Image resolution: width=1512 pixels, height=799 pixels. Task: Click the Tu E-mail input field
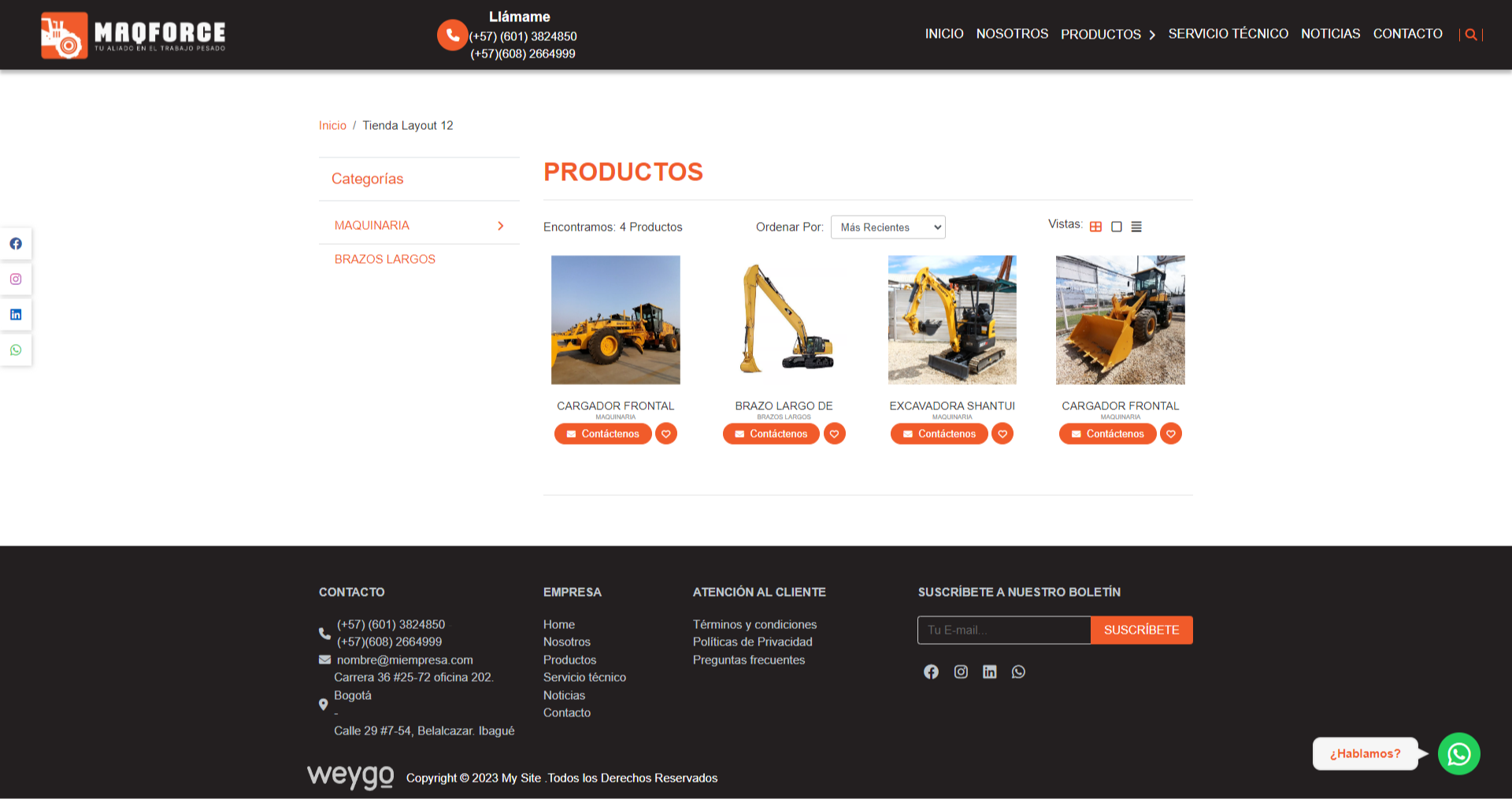(1004, 630)
